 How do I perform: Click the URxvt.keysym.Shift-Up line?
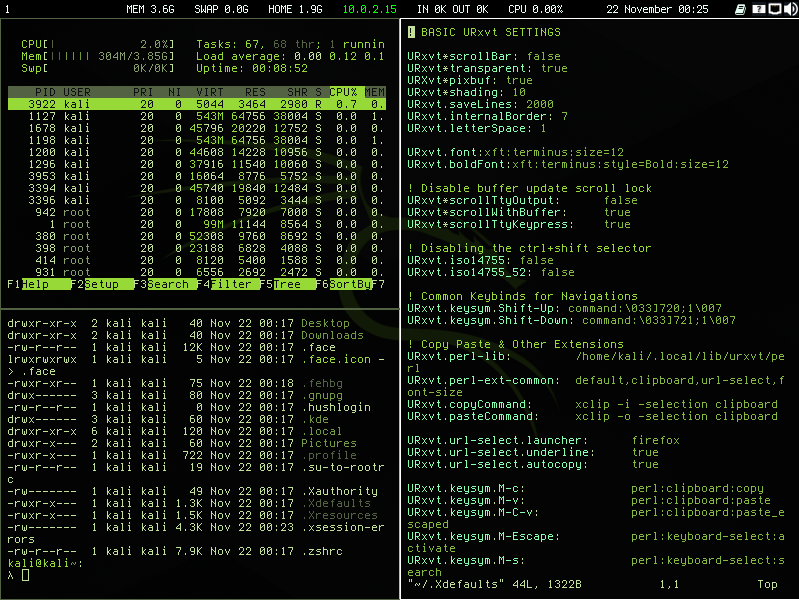[x=564, y=308]
